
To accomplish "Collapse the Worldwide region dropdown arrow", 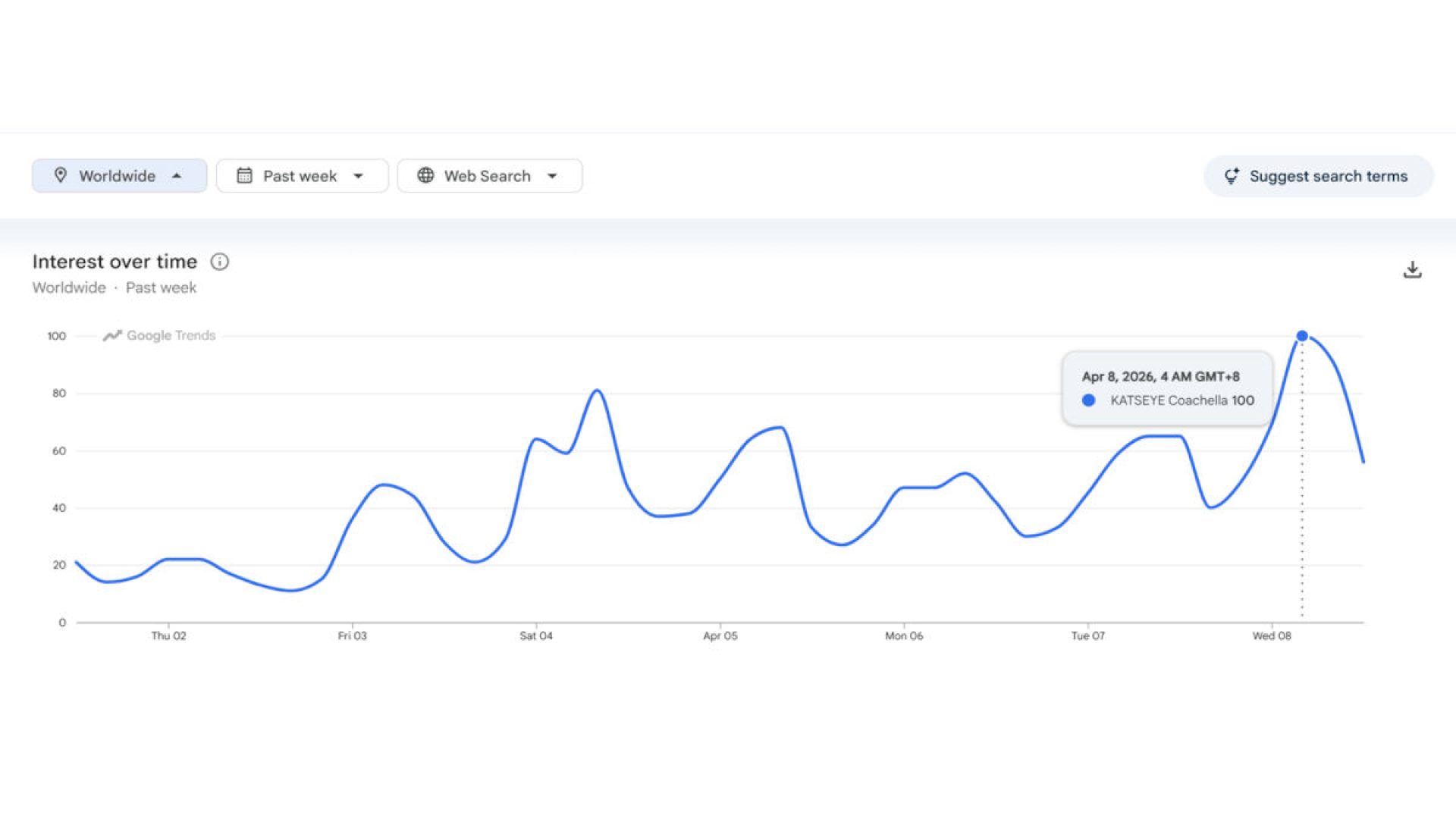I will (x=177, y=175).
